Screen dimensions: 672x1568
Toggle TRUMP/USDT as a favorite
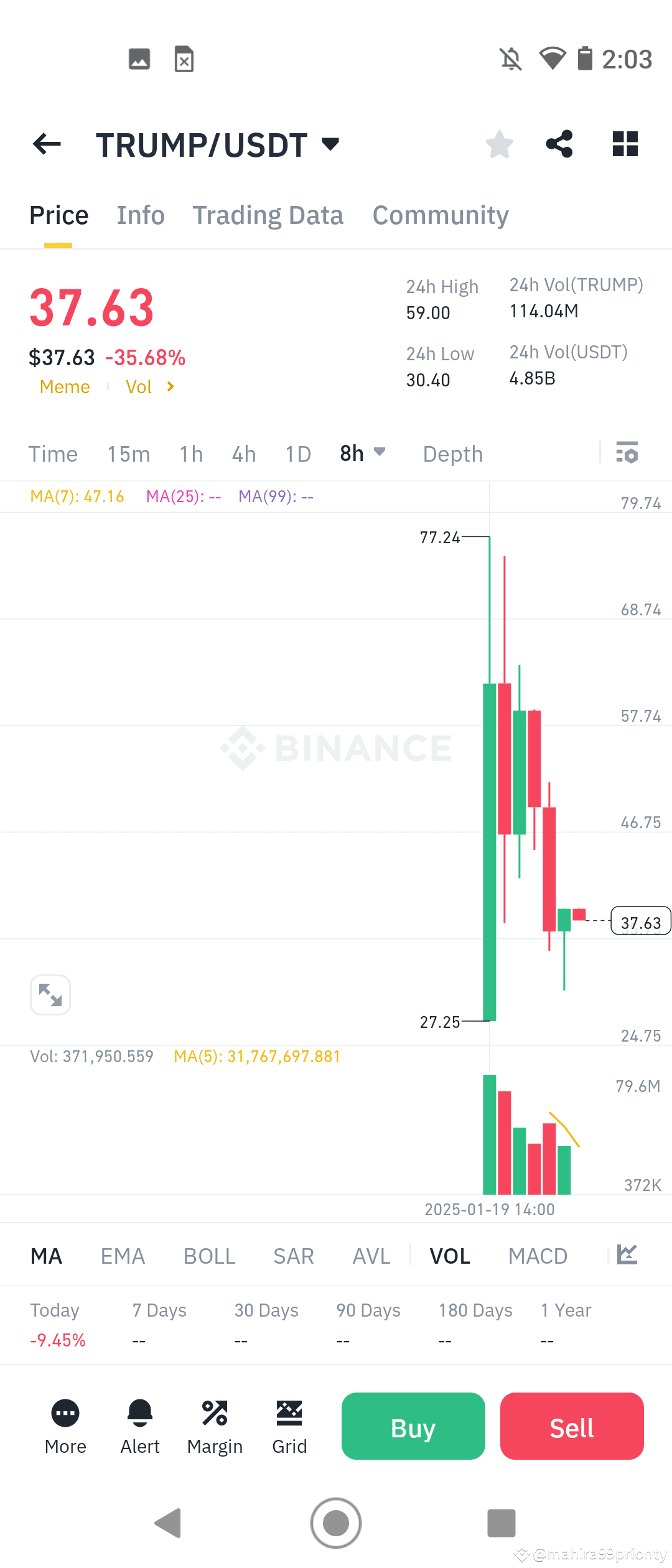(x=499, y=144)
